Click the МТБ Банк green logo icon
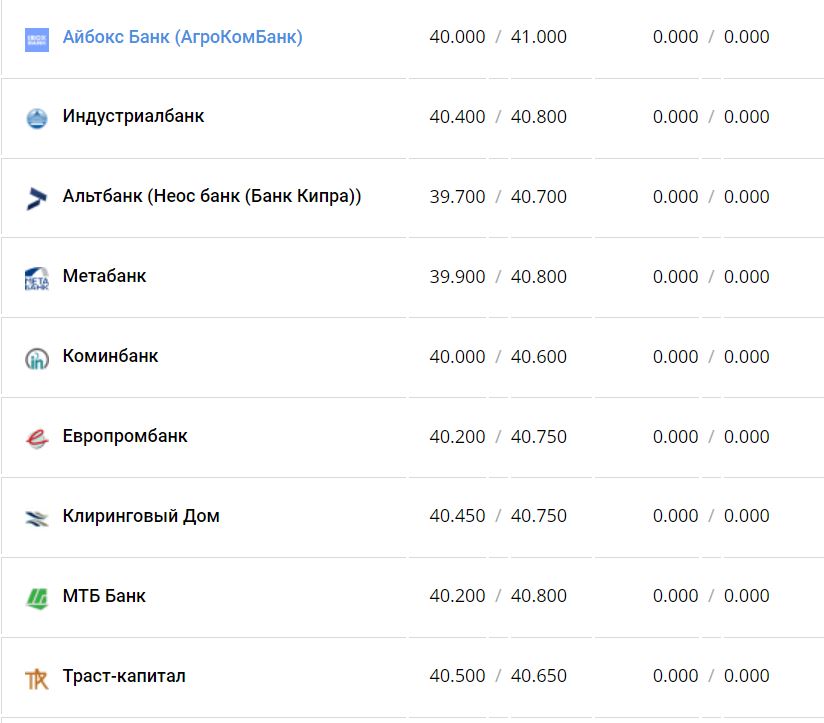The image size is (824, 723). point(37,598)
